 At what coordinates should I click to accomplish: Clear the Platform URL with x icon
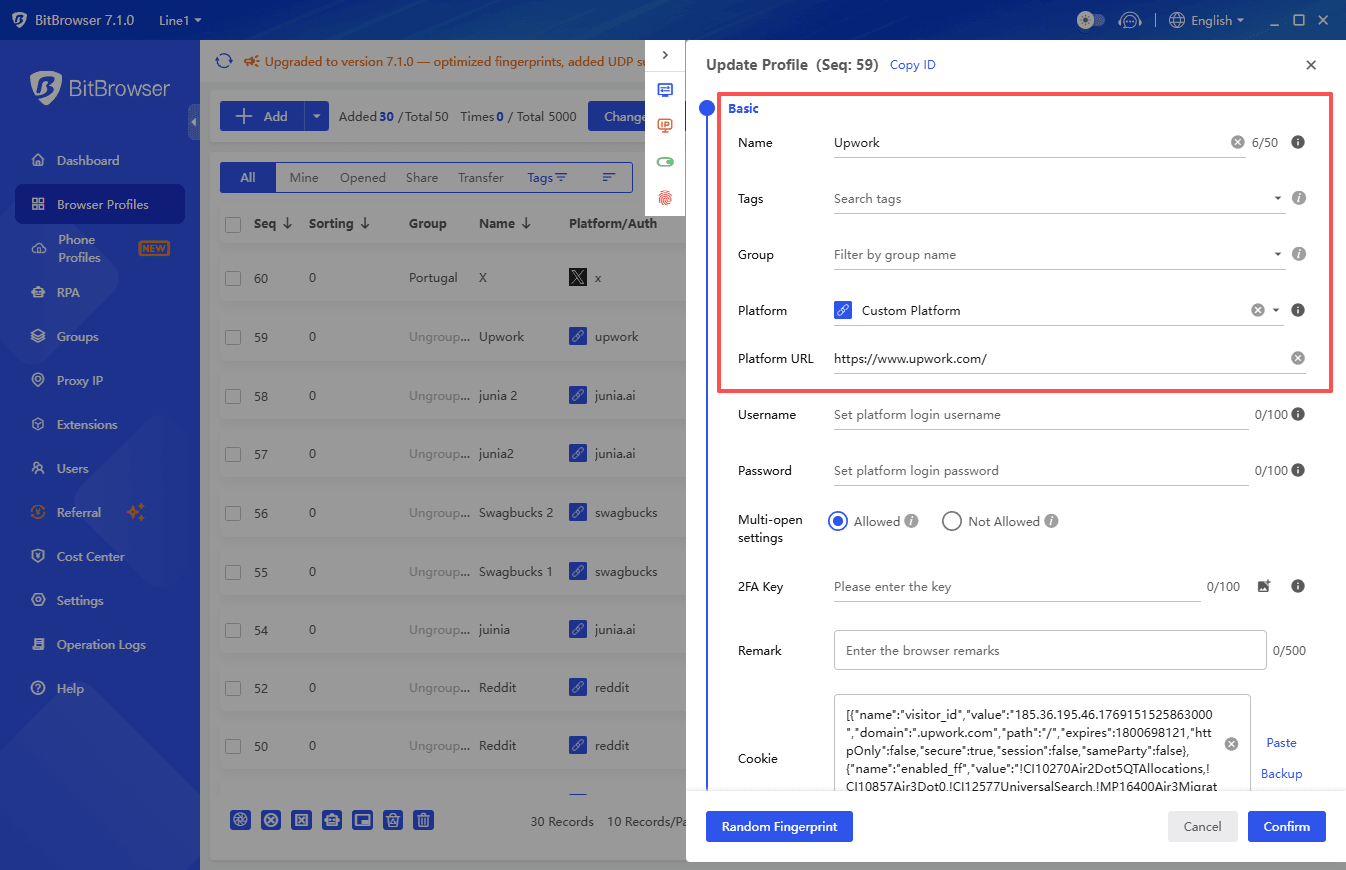tap(1297, 359)
